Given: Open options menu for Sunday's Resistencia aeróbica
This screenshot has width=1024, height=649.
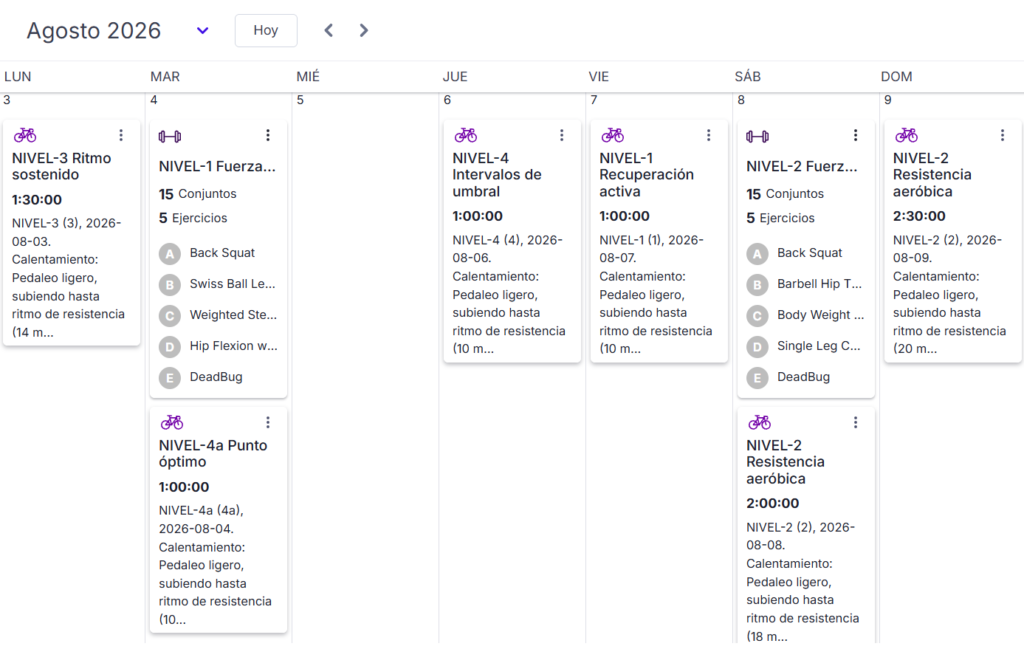Looking at the screenshot, I should pos(1002,135).
